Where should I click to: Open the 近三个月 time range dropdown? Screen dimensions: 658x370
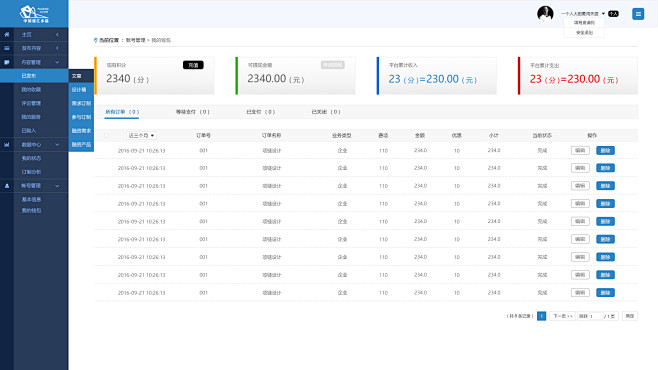(141, 135)
